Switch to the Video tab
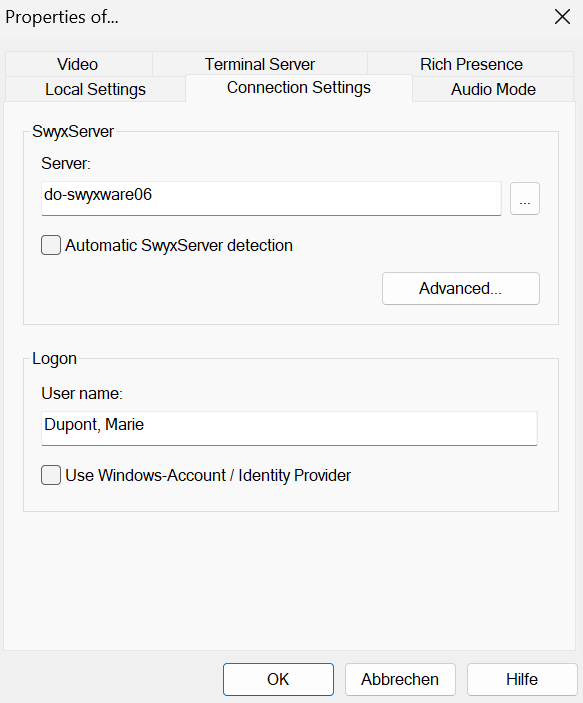The height and width of the screenshot is (703, 583). (78, 64)
